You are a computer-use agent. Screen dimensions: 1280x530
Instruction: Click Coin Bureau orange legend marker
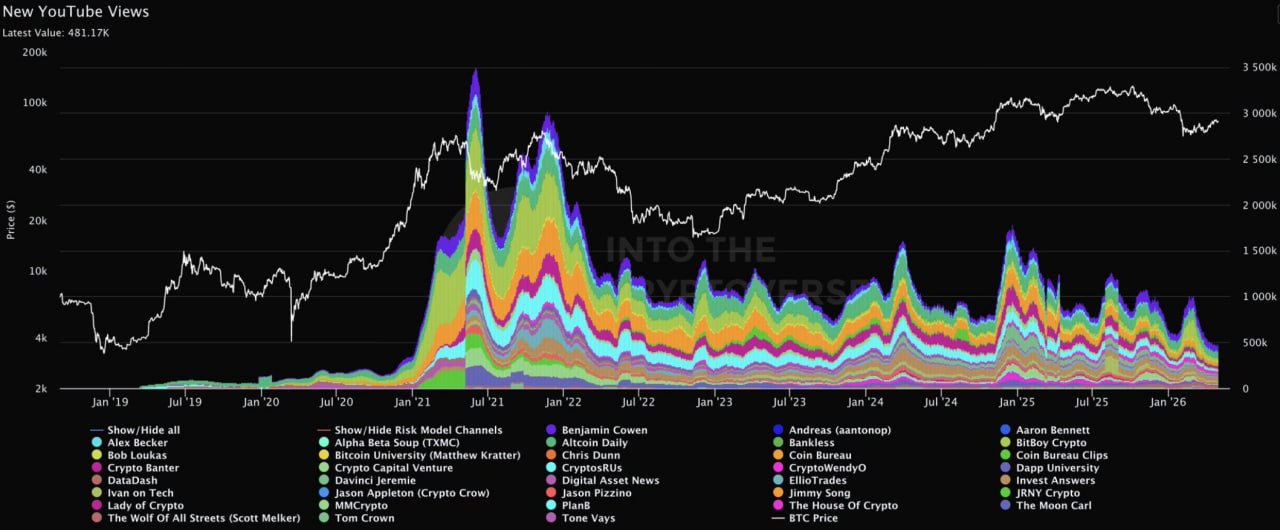779,455
